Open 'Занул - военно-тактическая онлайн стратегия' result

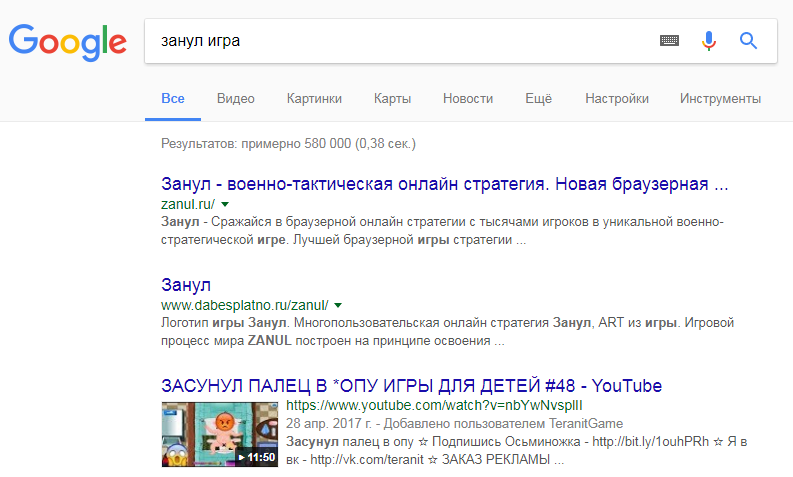pos(445,184)
